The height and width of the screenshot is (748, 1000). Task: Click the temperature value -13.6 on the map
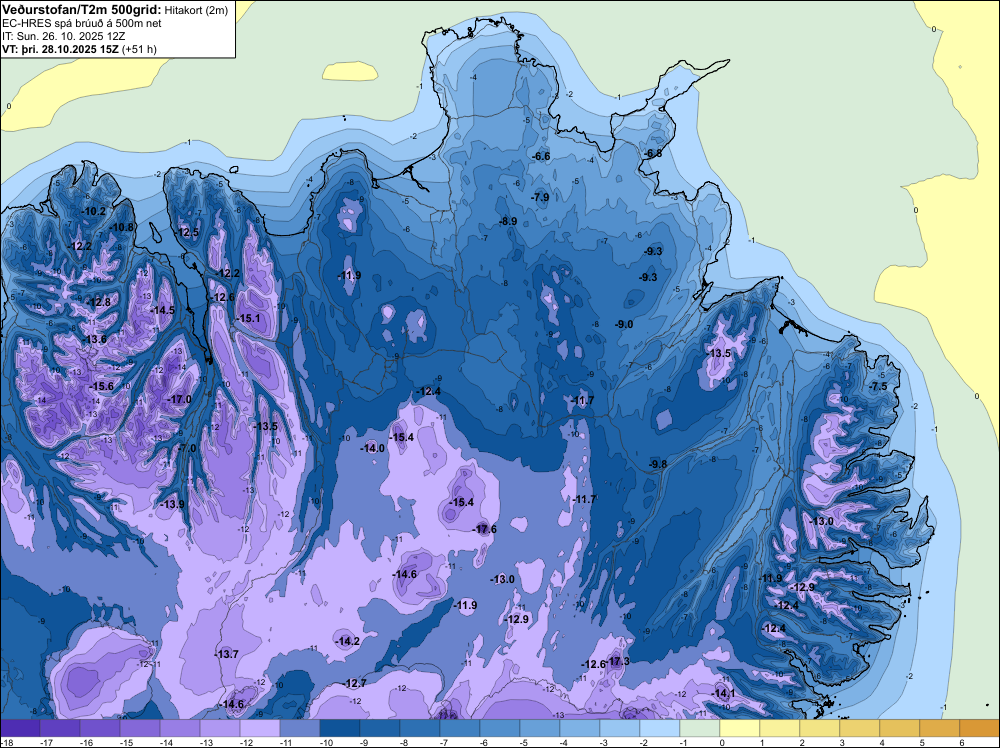95,339
